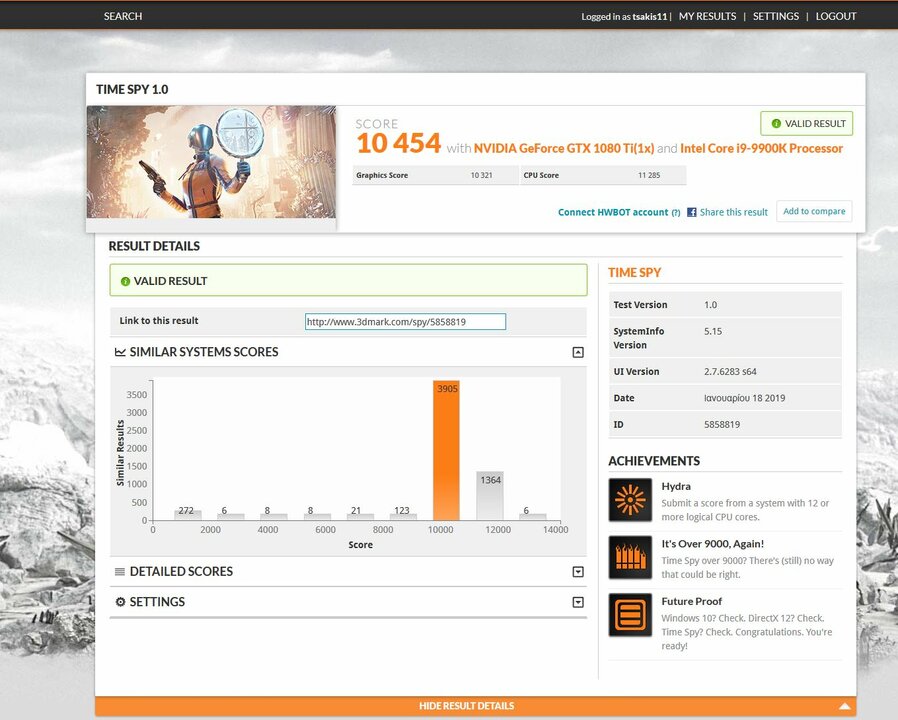Click the SystemInfo Version value 5.15
Image resolution: width=898 pixels, height=720 pixels.
click(x=713, y=332)
